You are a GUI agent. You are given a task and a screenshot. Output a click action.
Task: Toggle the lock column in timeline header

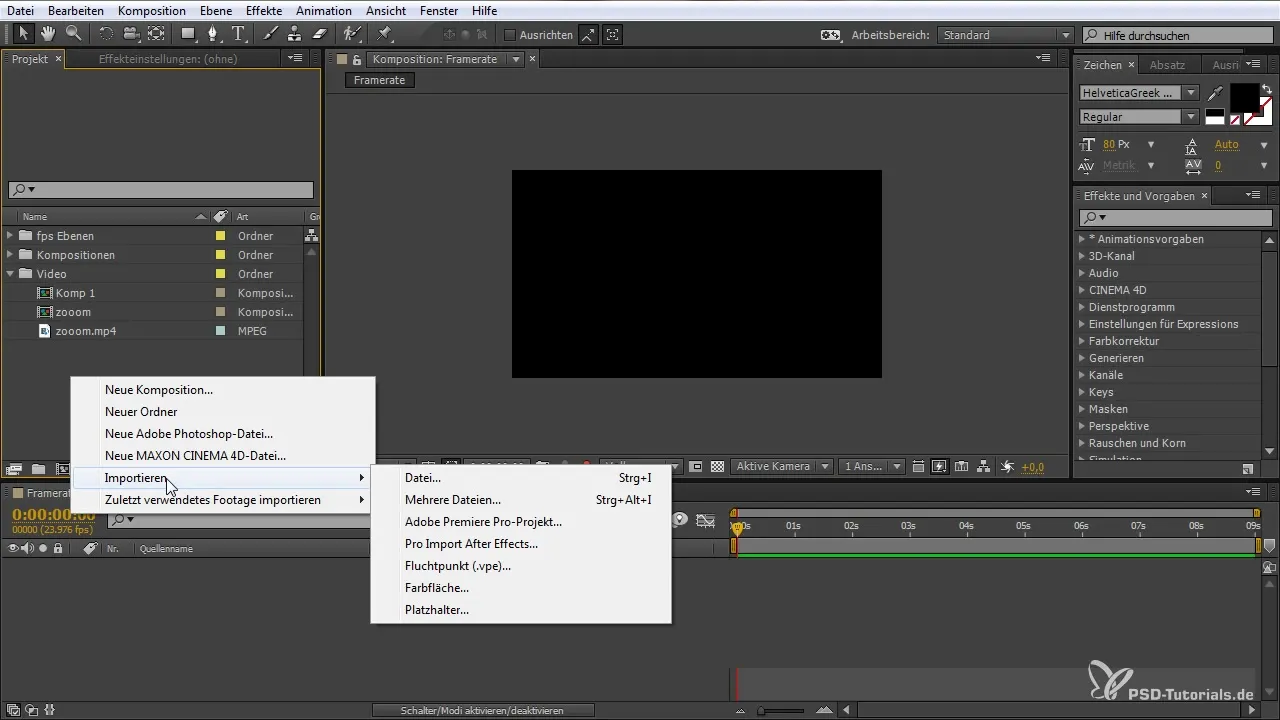tap(58, 548)
